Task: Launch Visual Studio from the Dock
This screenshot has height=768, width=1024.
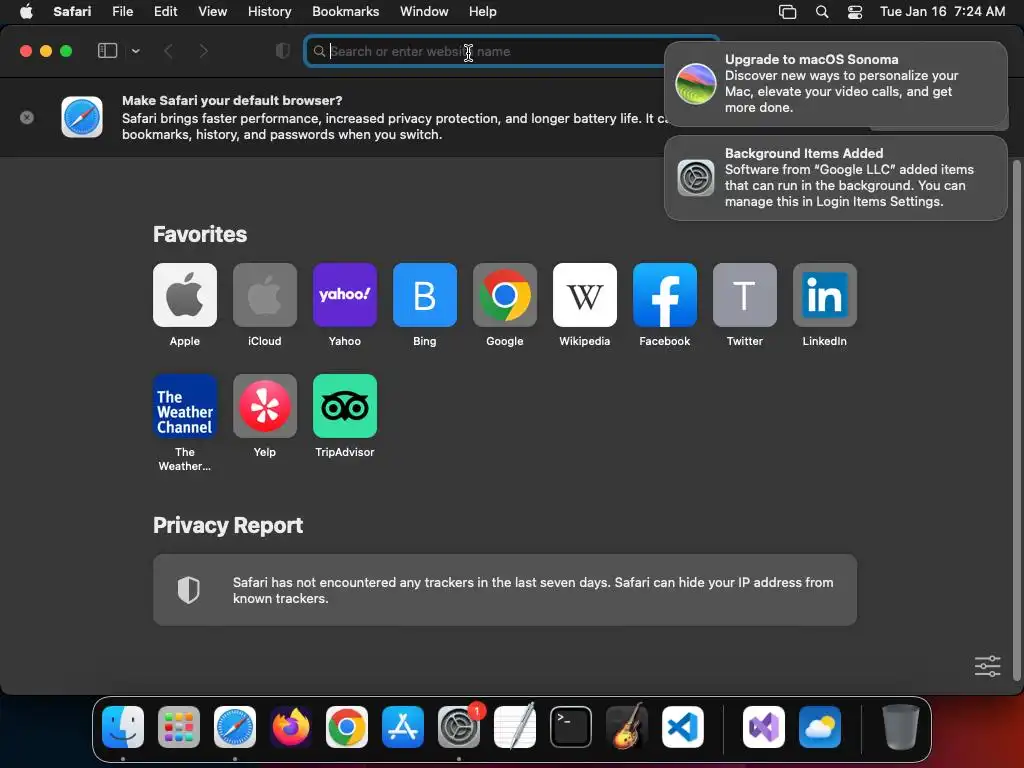Action: 764,727
